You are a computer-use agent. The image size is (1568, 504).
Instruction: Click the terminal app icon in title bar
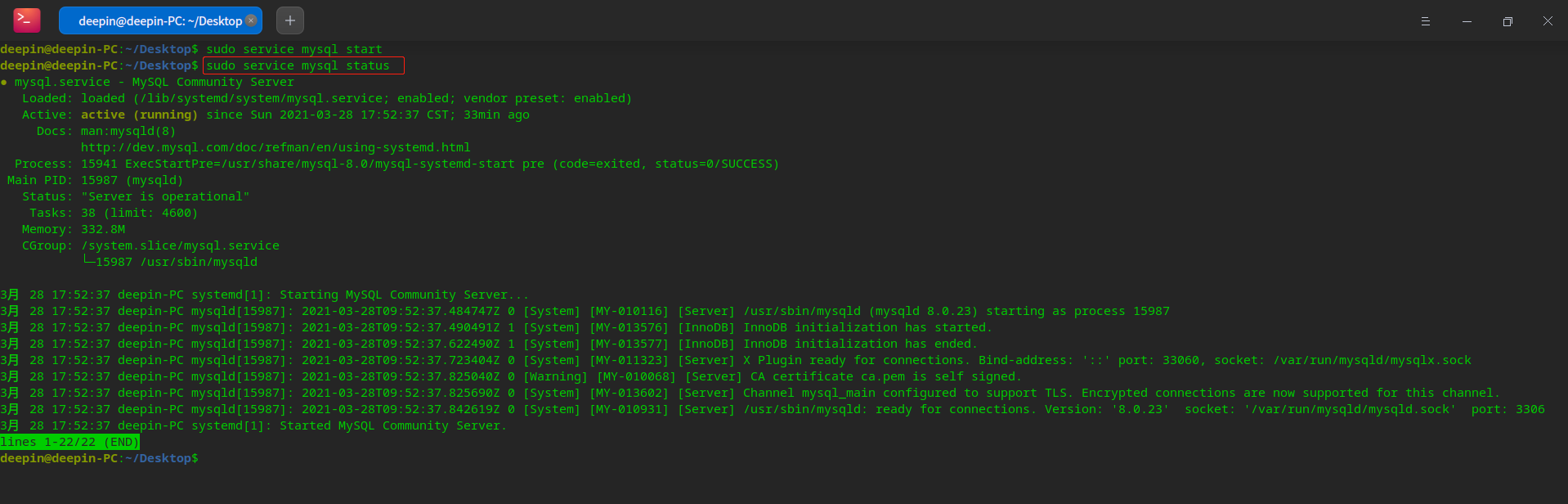26,20
